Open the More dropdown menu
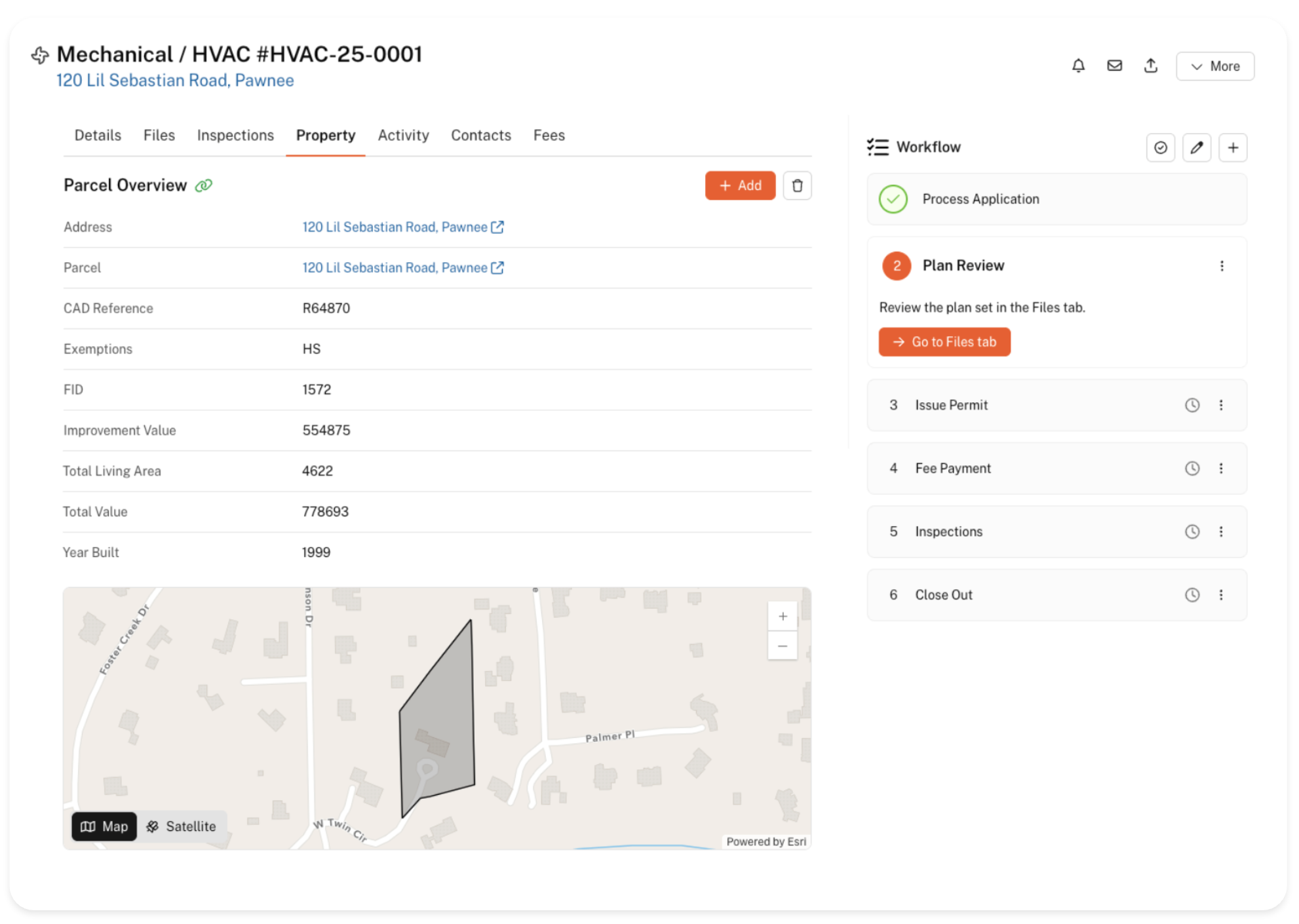Image resolution: width=1299 pixels, height=924 pixels. 1214,66
